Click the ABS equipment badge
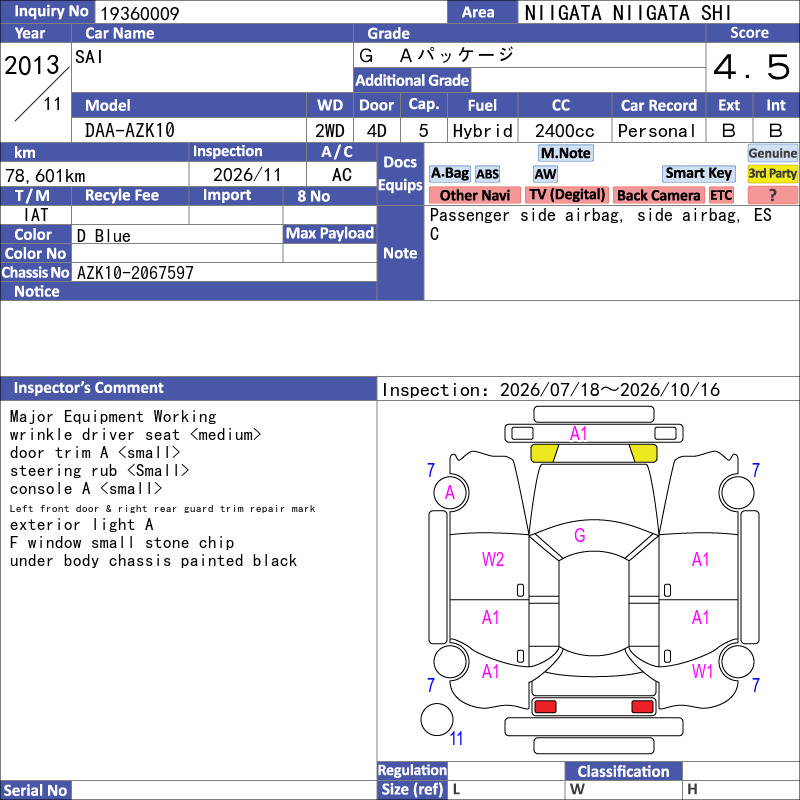 pos(487,174)
